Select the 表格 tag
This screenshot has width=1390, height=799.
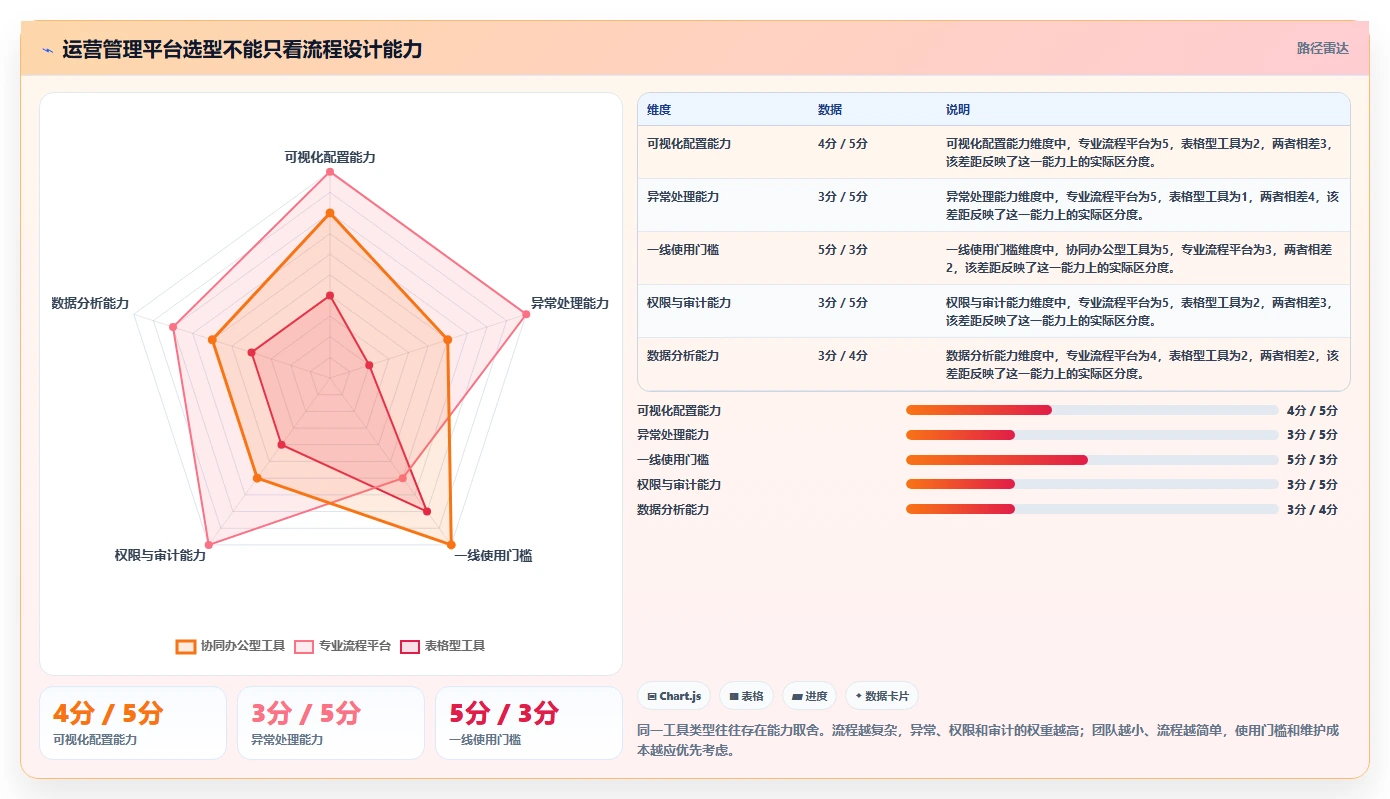746,696
